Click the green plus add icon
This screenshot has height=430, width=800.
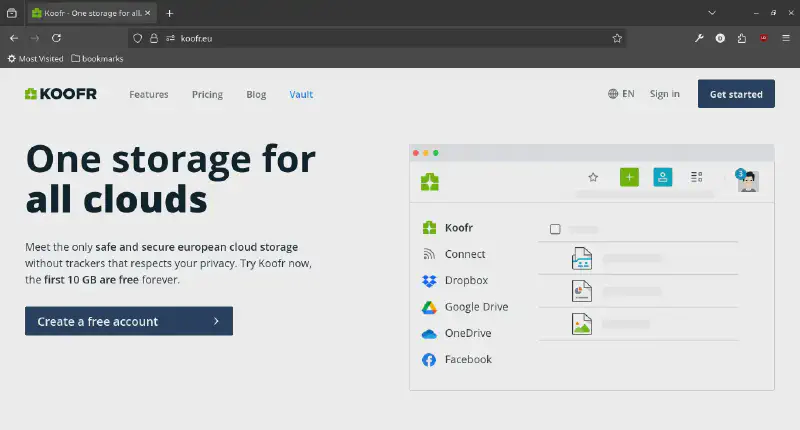tap(629, 177)
